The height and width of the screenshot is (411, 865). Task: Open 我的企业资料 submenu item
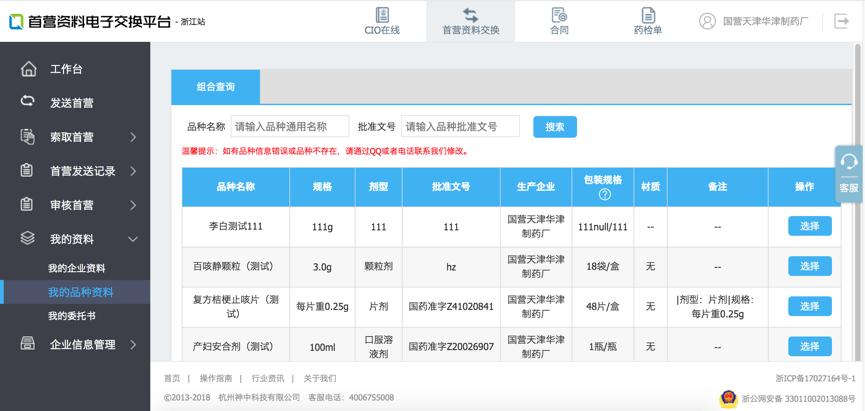tap(76, 269)
